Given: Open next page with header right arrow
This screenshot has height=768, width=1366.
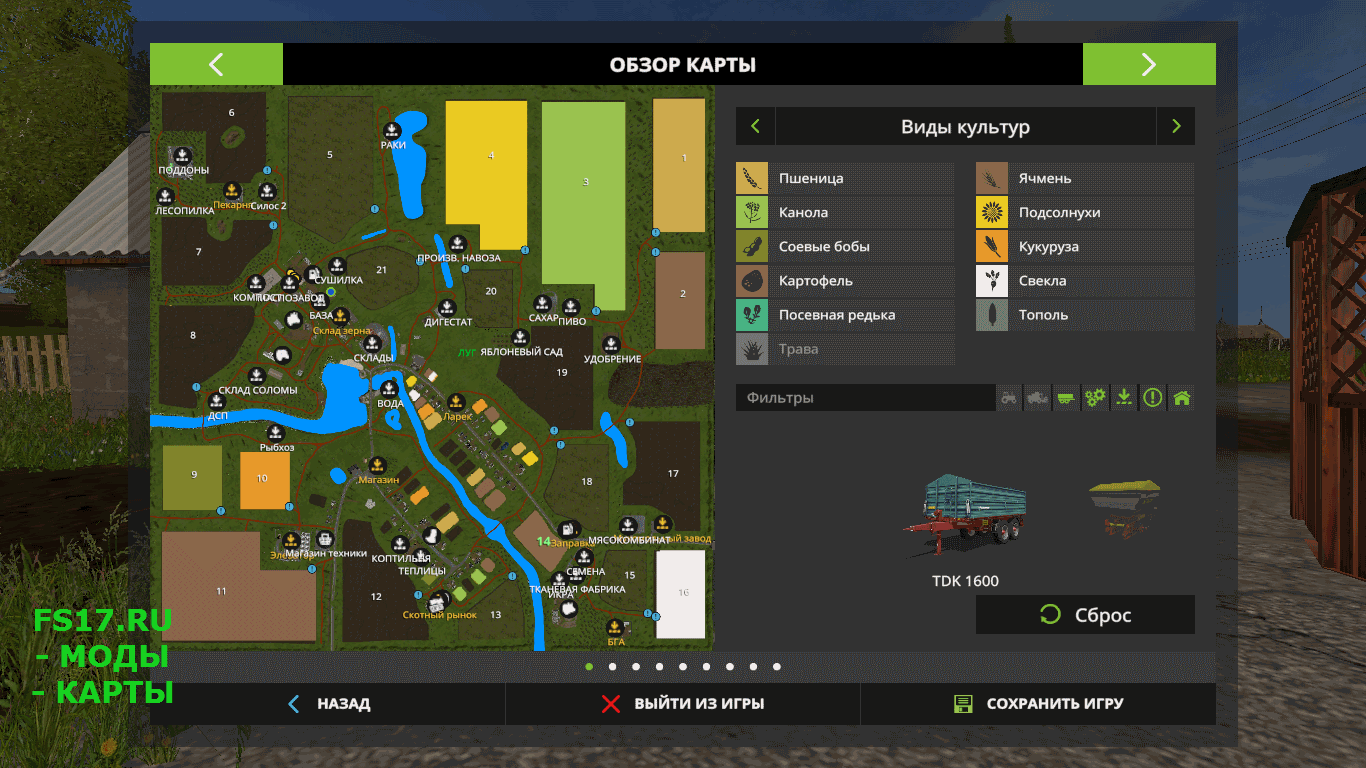Looking at the screenshot, I should tap(1149, 64).
